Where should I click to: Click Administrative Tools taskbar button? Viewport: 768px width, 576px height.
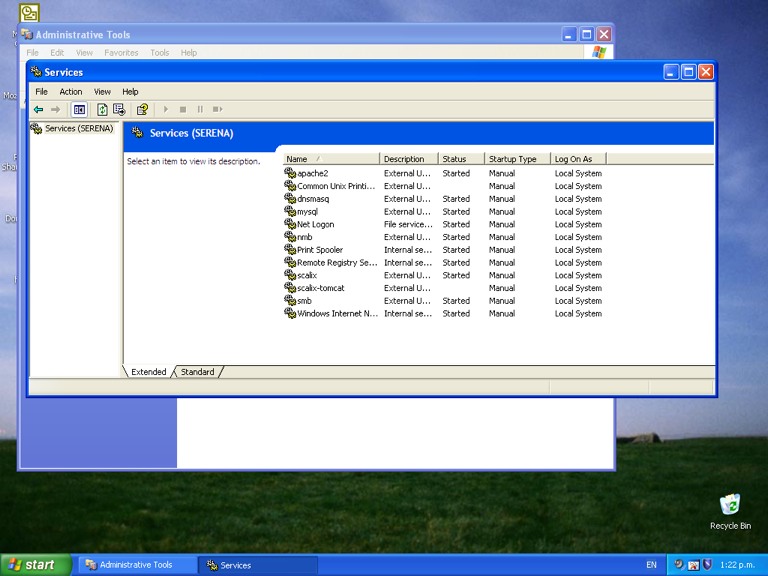[x=136, y=565]
